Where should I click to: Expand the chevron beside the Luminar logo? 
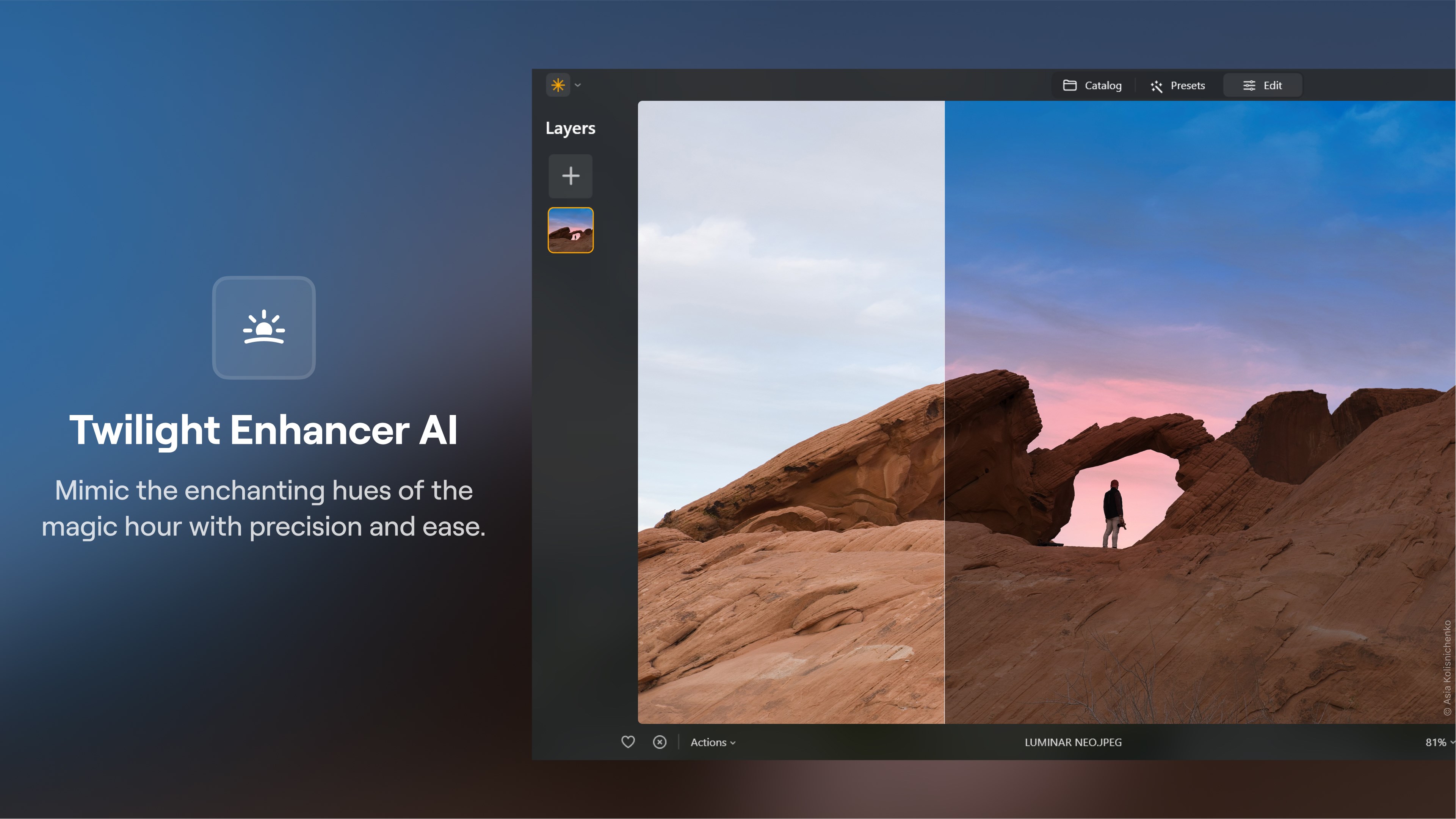click(578, 85)
